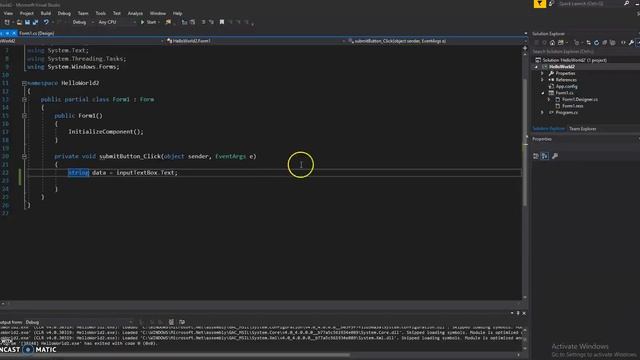Expand the References node
640x360 pixels.
coord(542,80)
